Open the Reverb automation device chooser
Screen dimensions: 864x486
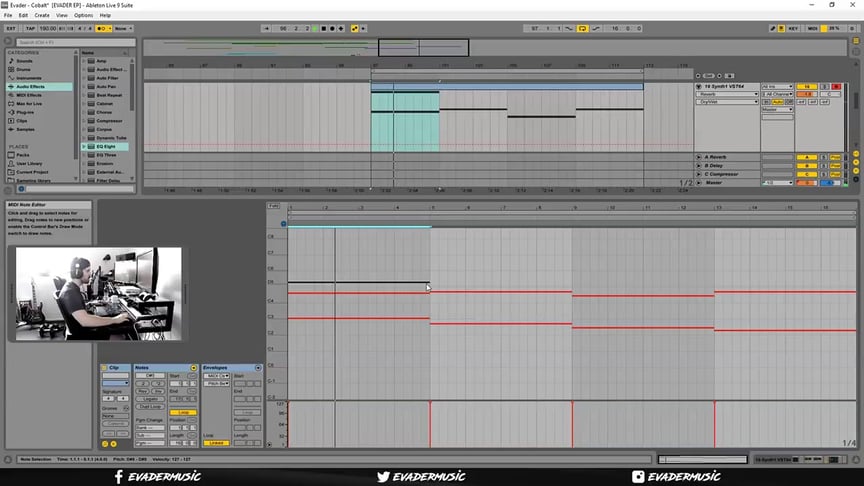728,94
